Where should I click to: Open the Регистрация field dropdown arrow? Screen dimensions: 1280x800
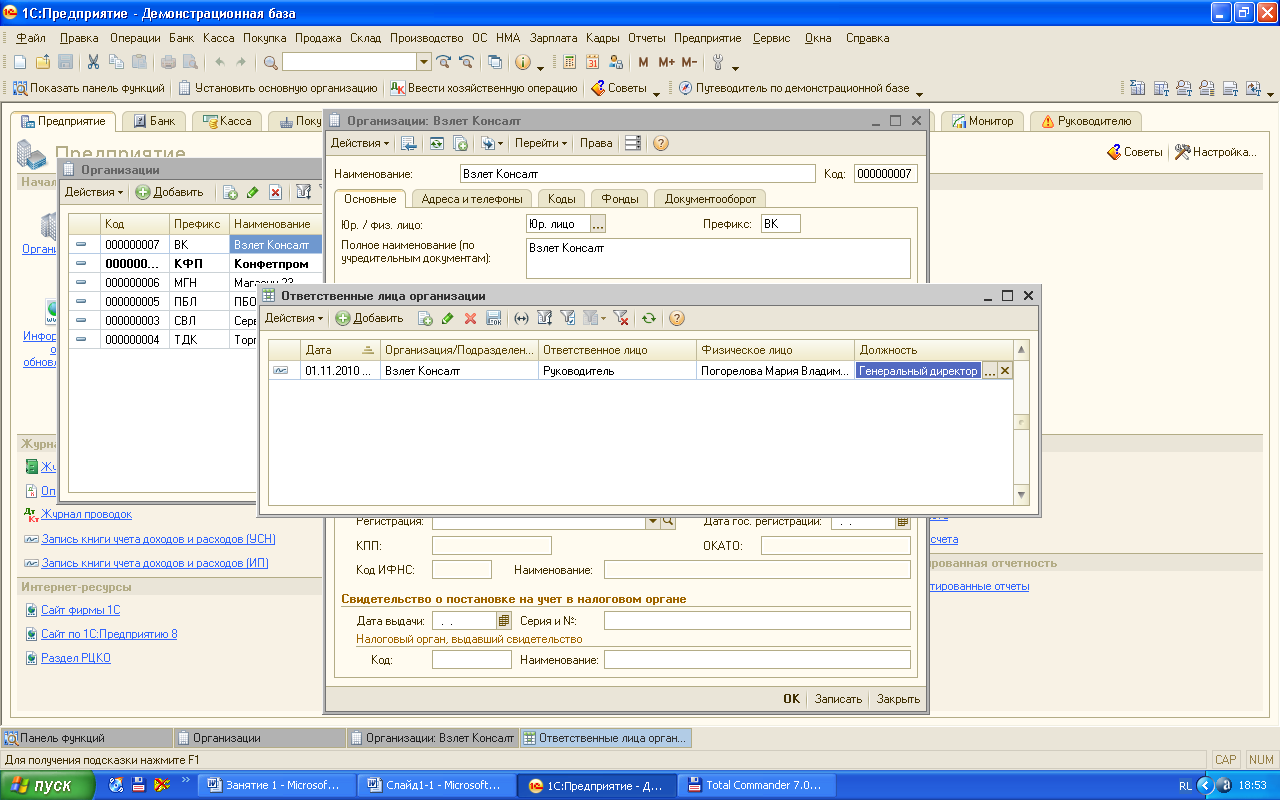pyautogui.click(x=654, y=521)
